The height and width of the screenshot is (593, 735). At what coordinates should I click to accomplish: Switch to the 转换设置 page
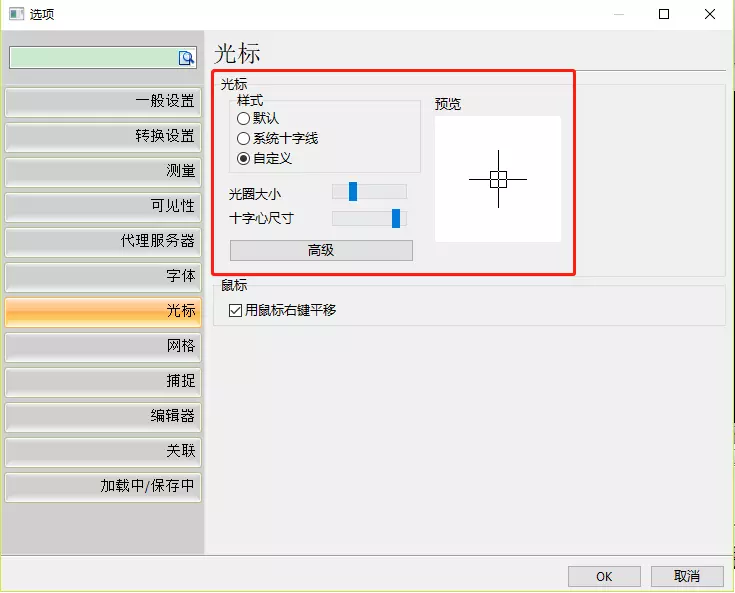point(103,136)
